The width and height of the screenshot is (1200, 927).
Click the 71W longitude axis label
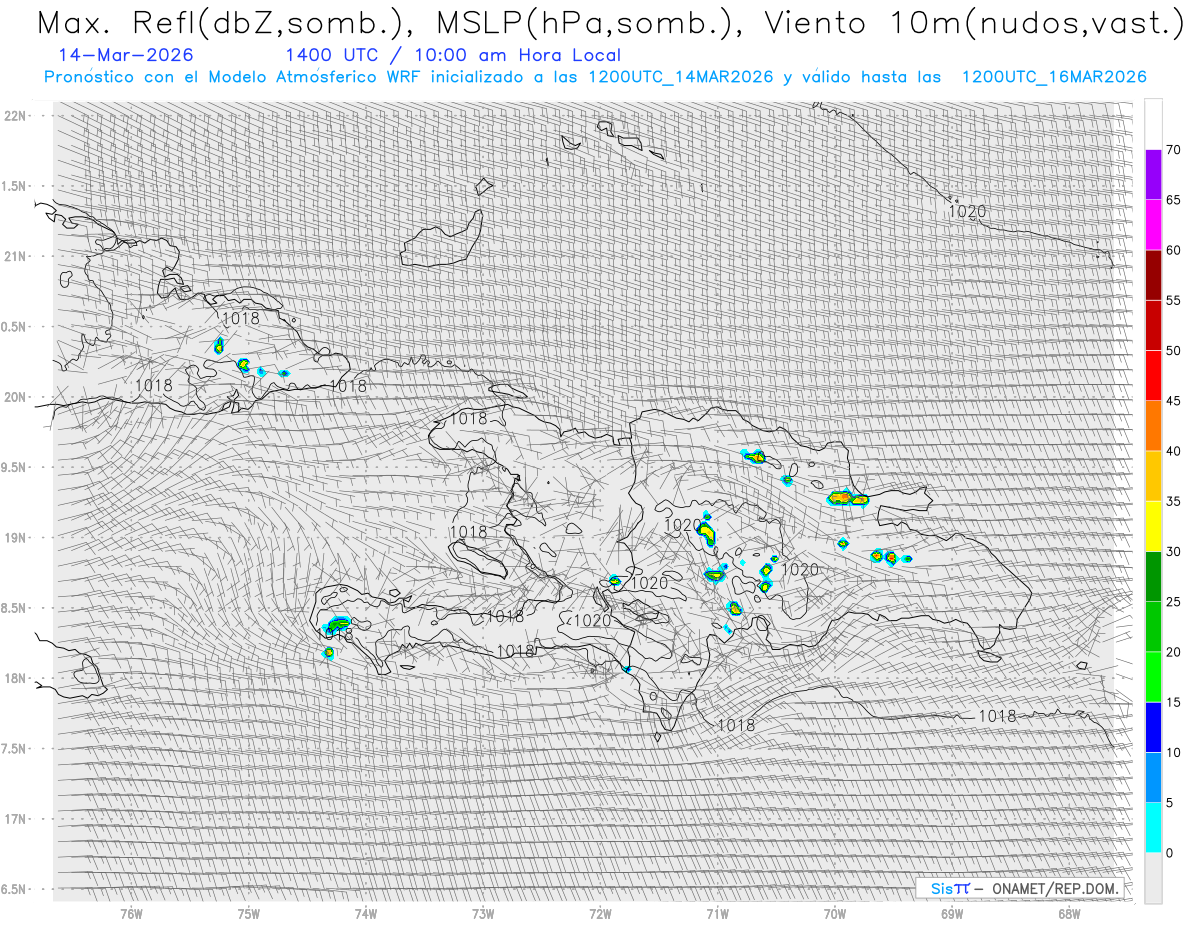(x=717, y=914)
